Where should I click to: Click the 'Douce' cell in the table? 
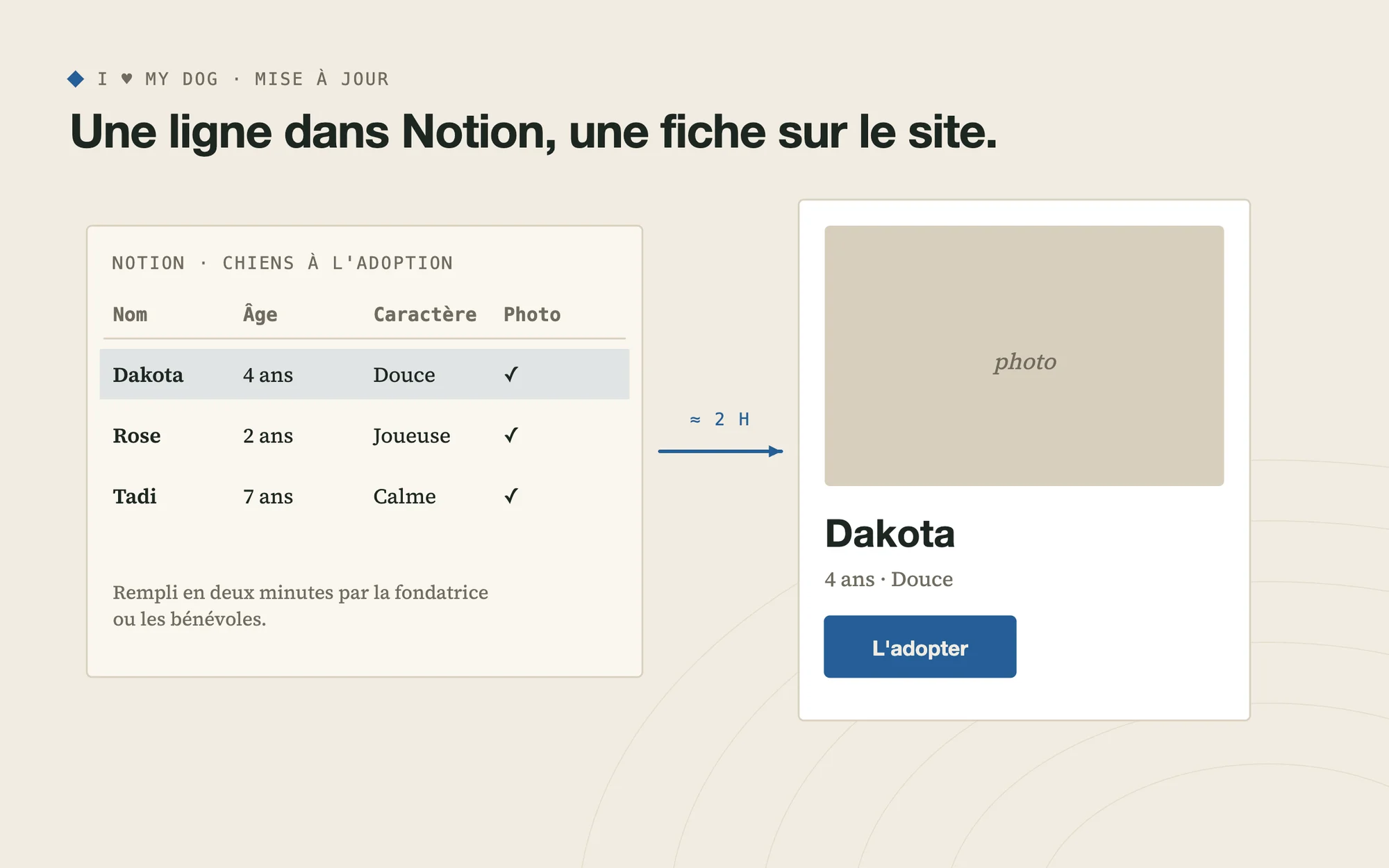(x=404, y=375)
